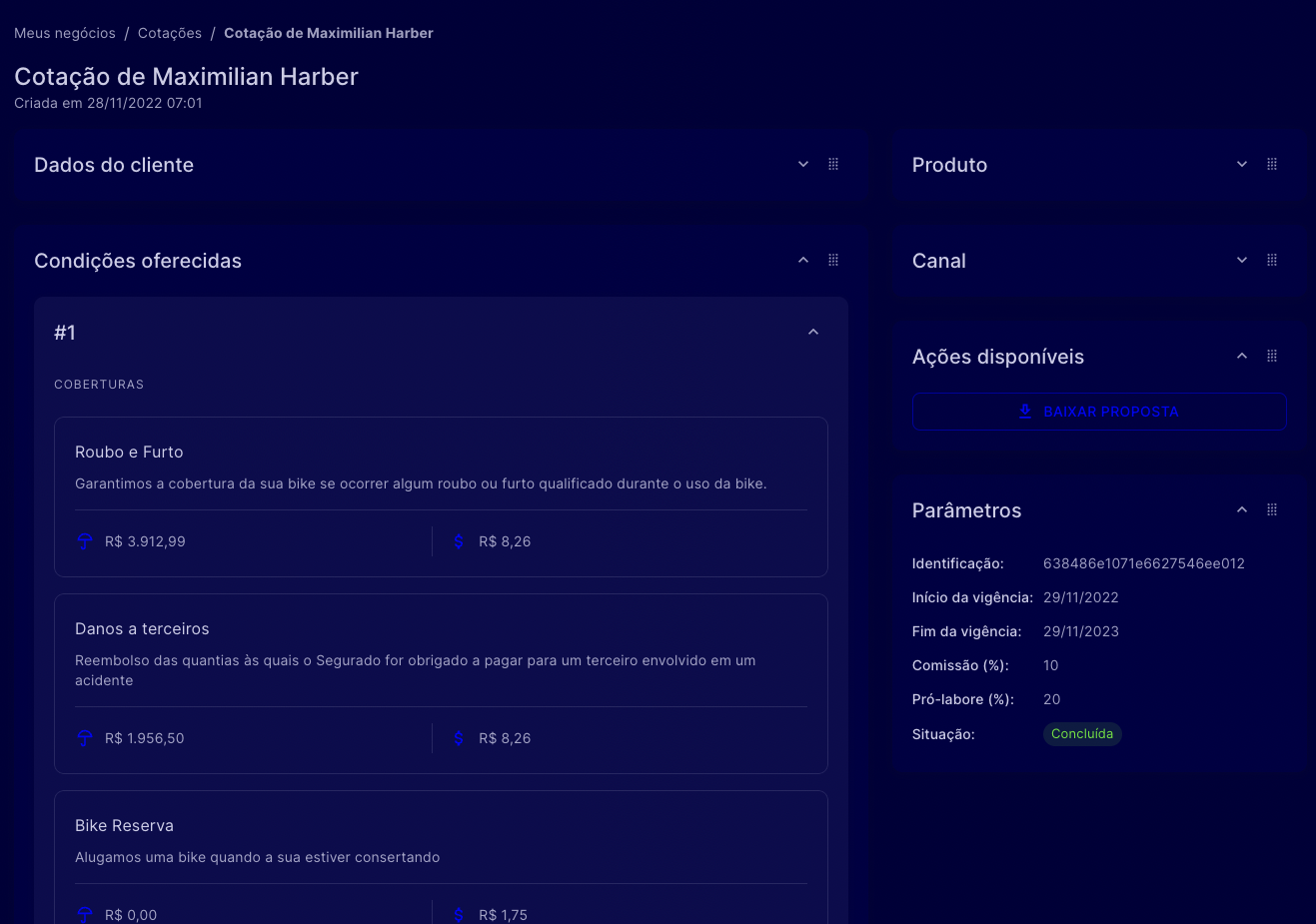Click drag handle icon on Parâmetros panel
The image size is (1316, 924).
pyautogui.click(x=1272, y=509)
